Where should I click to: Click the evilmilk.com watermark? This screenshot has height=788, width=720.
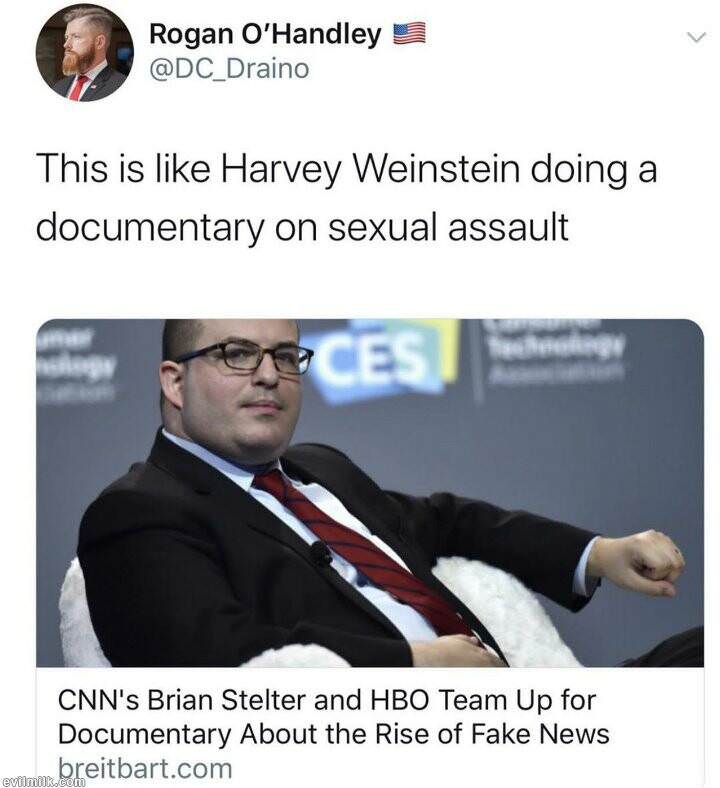pyautogui.click(x=43, y=782)
